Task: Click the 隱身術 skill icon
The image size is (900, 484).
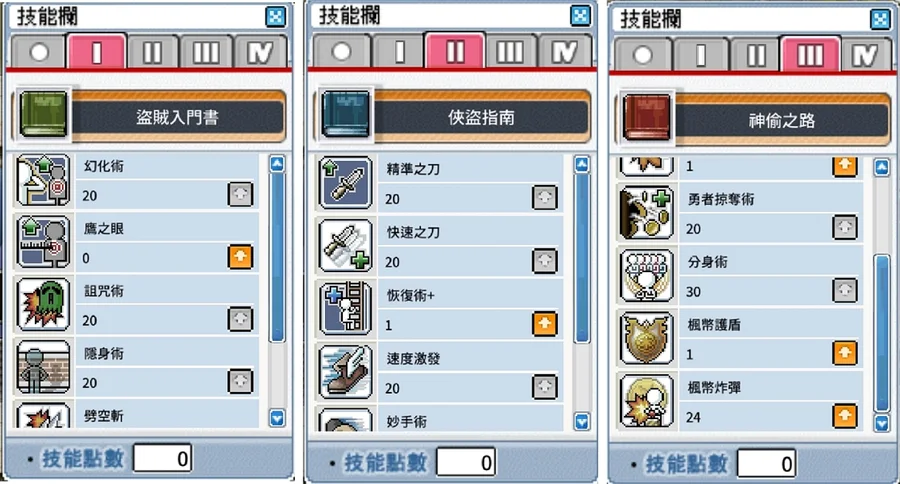Action: pyautogui.click(x=44, y=367)
